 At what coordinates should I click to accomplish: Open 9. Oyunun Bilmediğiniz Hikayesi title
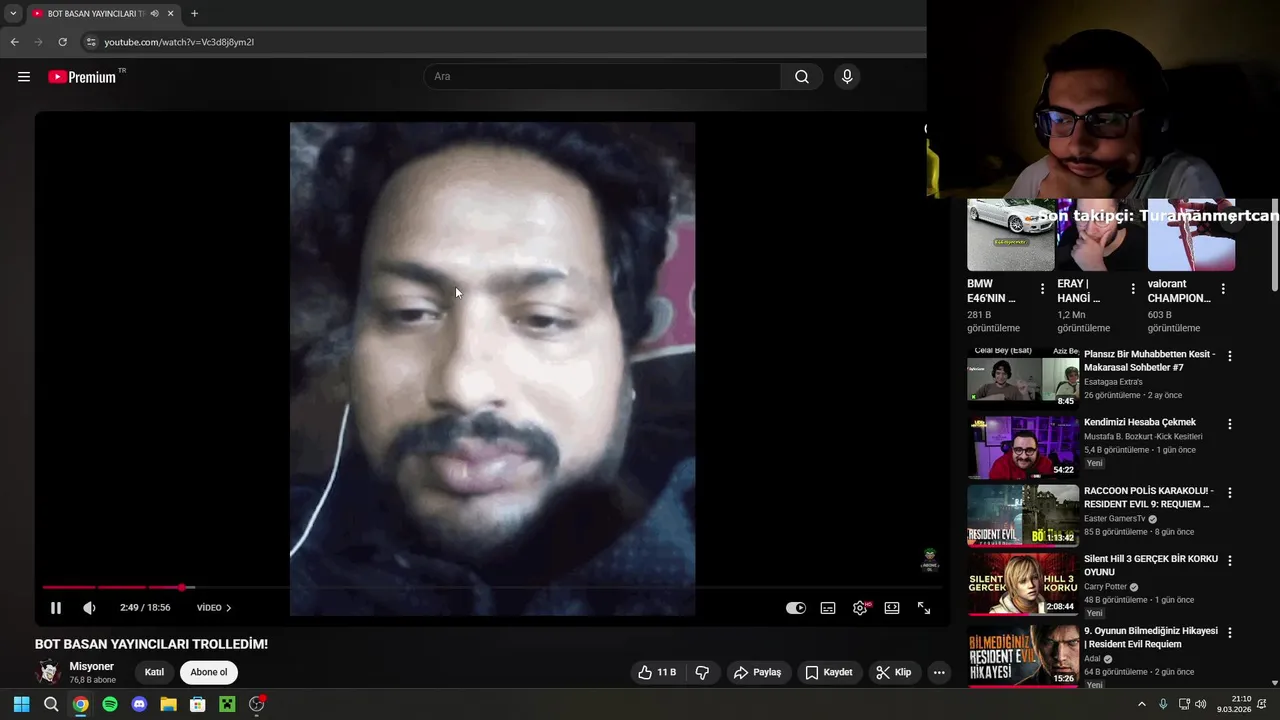pyautogui.click(x=1151, y=637)
